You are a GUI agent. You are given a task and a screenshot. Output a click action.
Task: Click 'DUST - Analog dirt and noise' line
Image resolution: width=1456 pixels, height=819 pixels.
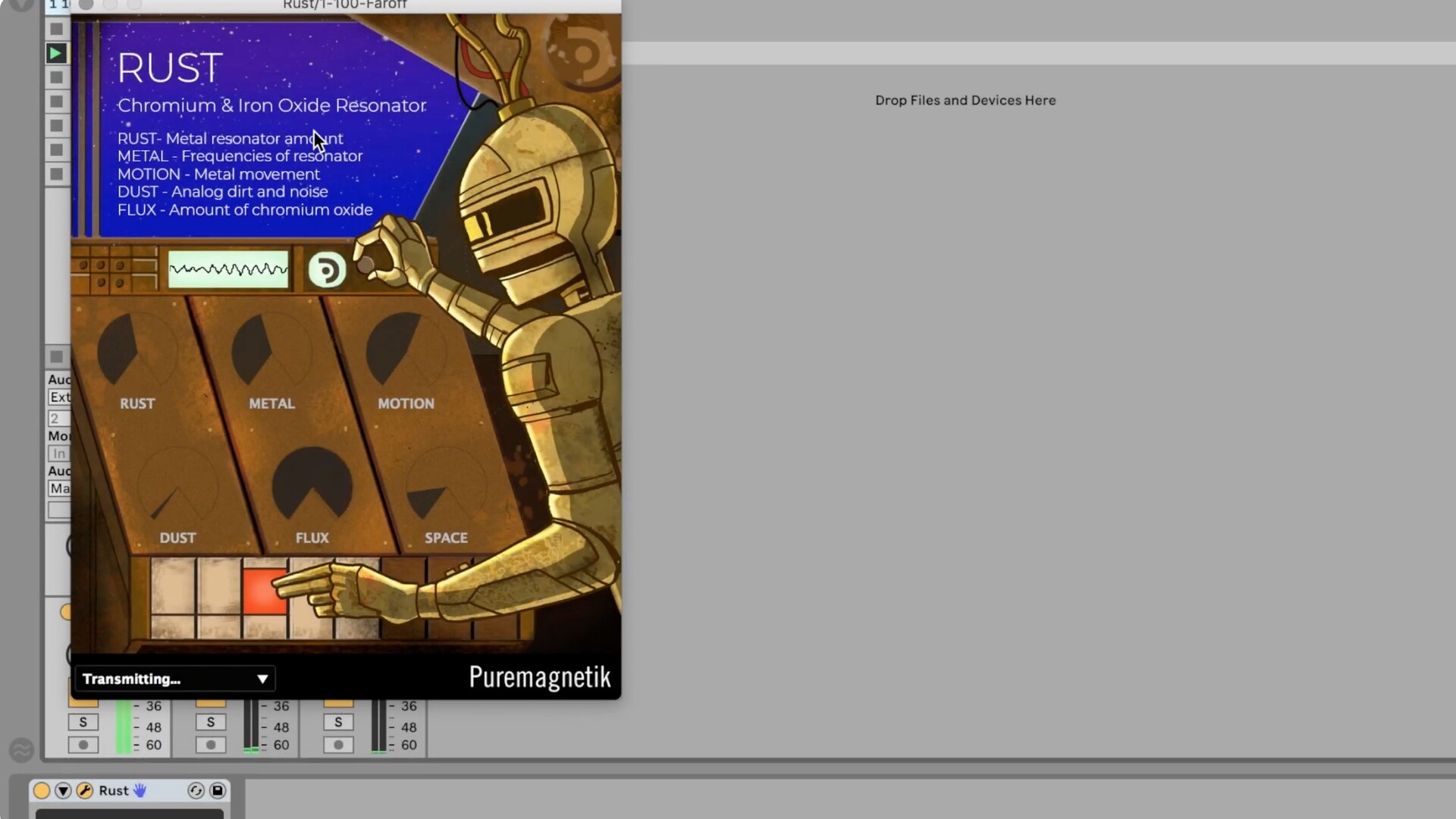(x=222, y=191)
